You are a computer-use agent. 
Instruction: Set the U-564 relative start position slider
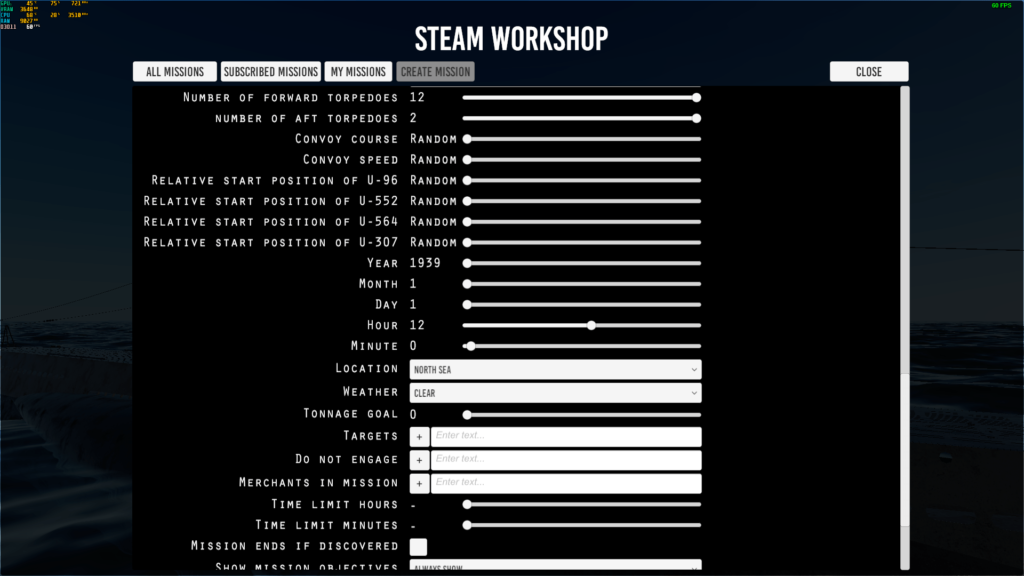[581, 222]
